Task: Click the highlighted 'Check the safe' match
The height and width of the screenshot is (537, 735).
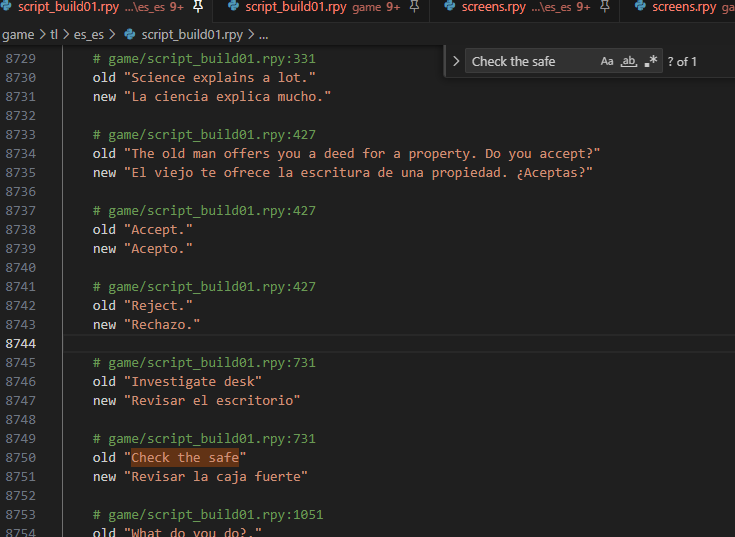Action: pos(185,457)
